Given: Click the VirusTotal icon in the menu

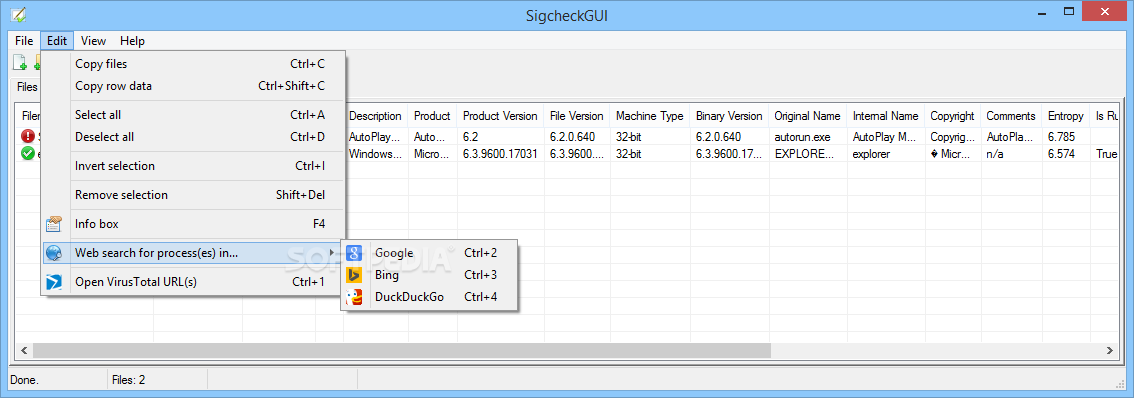Looking at the screenshot, I should pyautogui.click(x=54, y=281).
